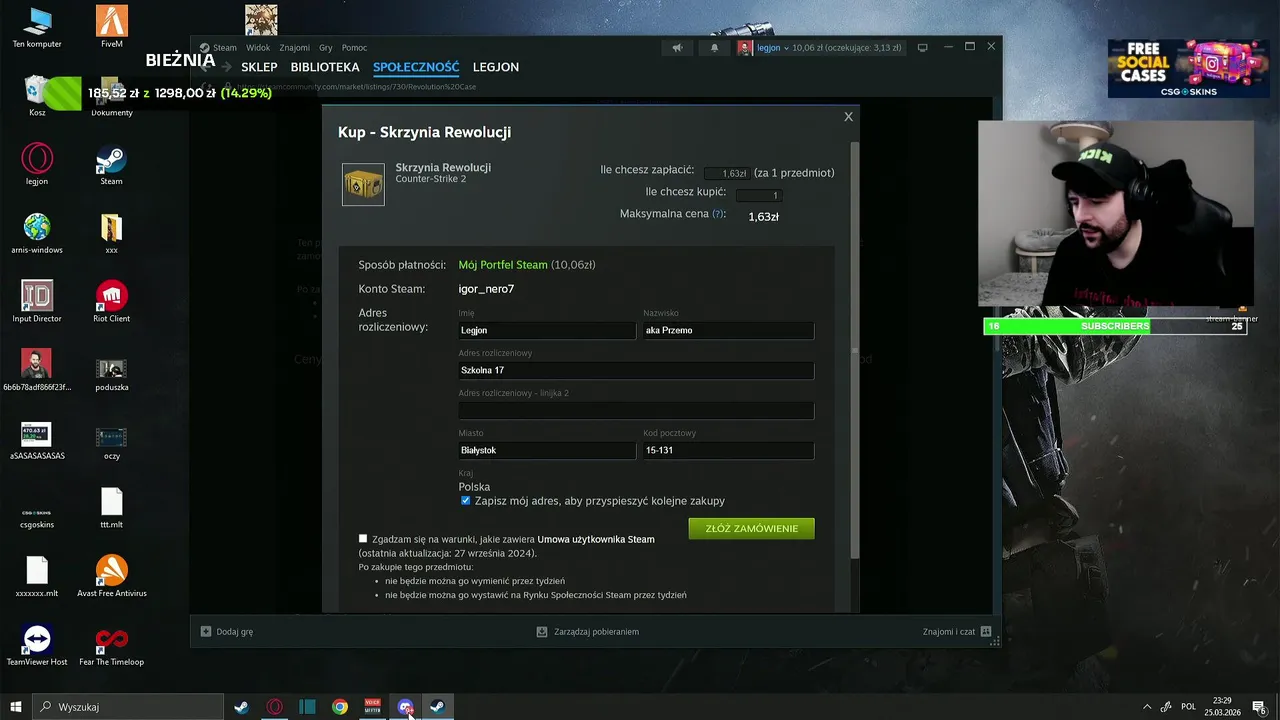Click Imię field containing Legjon

[547, 330]
